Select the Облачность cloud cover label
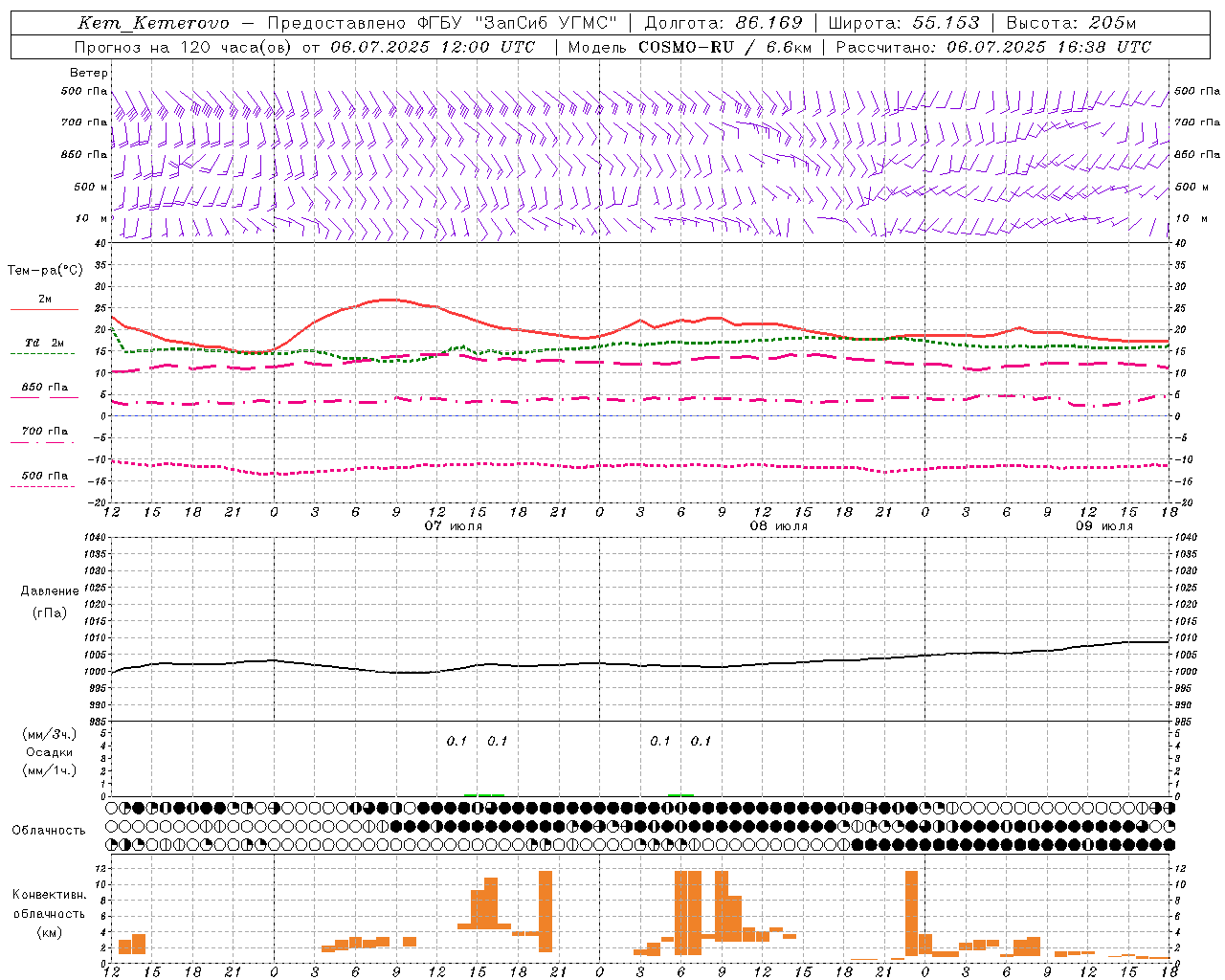This screenshot has width=1225, height=980. (x=49, y=831)
